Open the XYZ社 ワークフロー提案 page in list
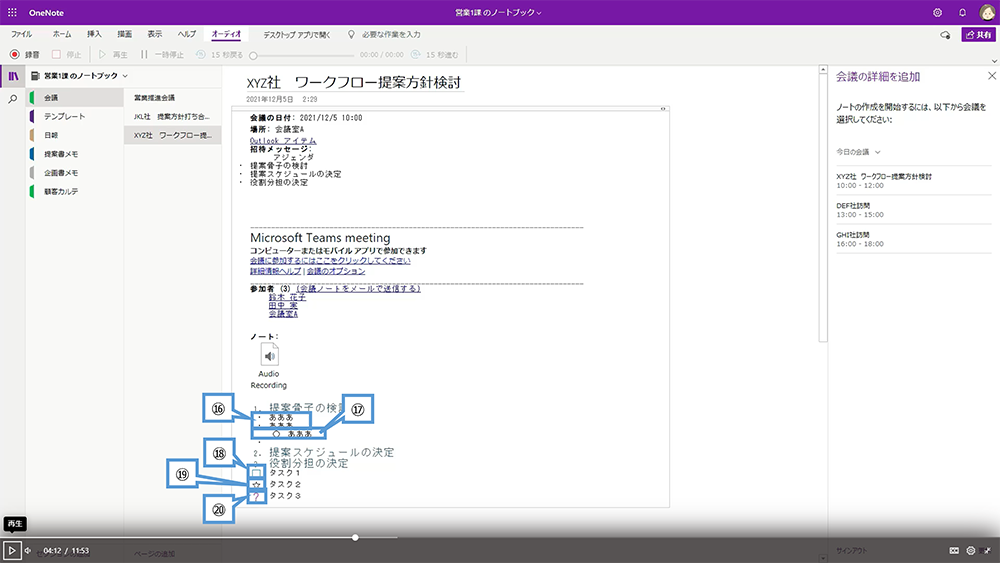Screen dimensions: 1000x563 tap(173, 135)
